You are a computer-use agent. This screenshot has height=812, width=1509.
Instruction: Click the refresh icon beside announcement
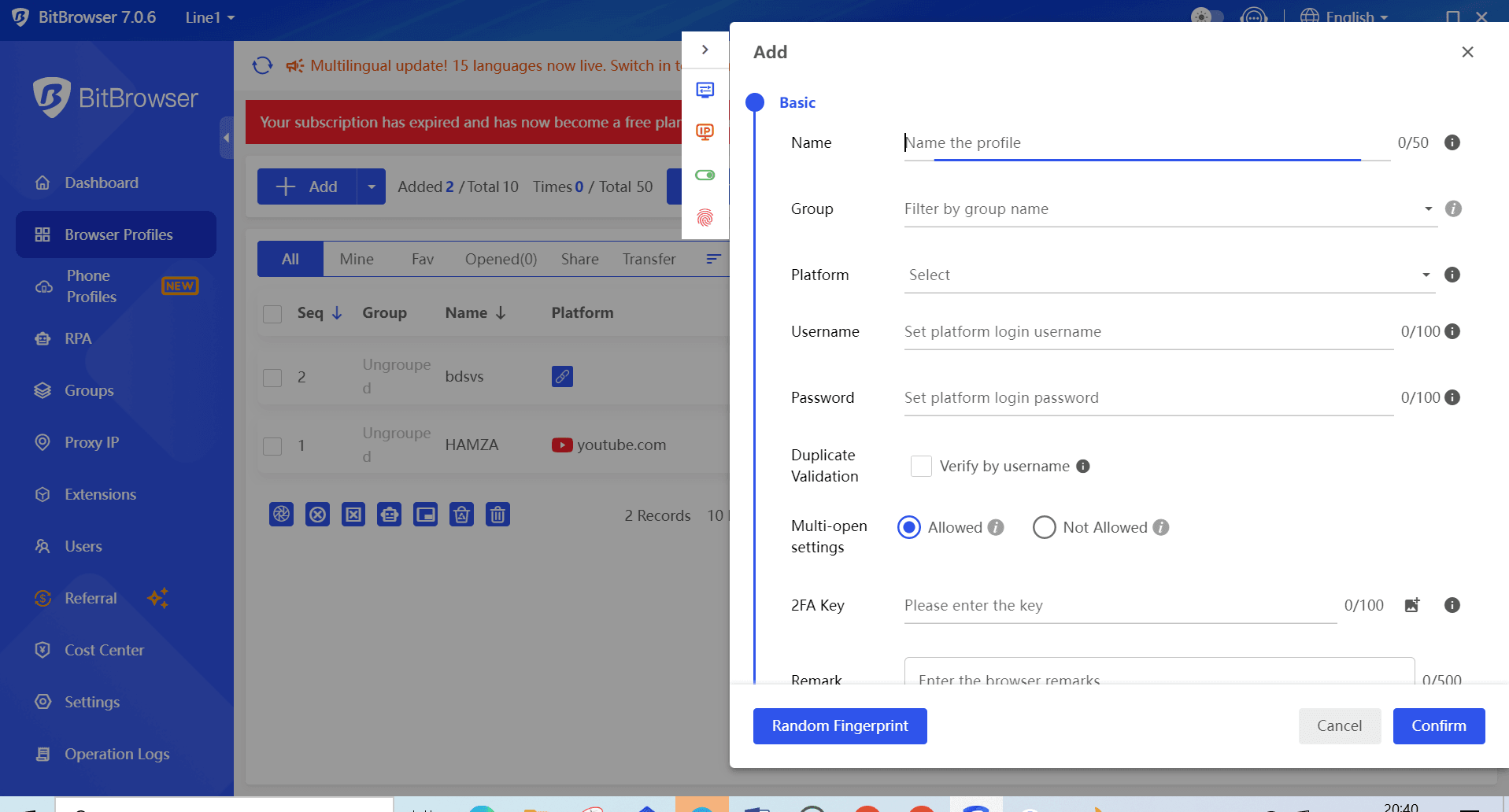[263, 65]
